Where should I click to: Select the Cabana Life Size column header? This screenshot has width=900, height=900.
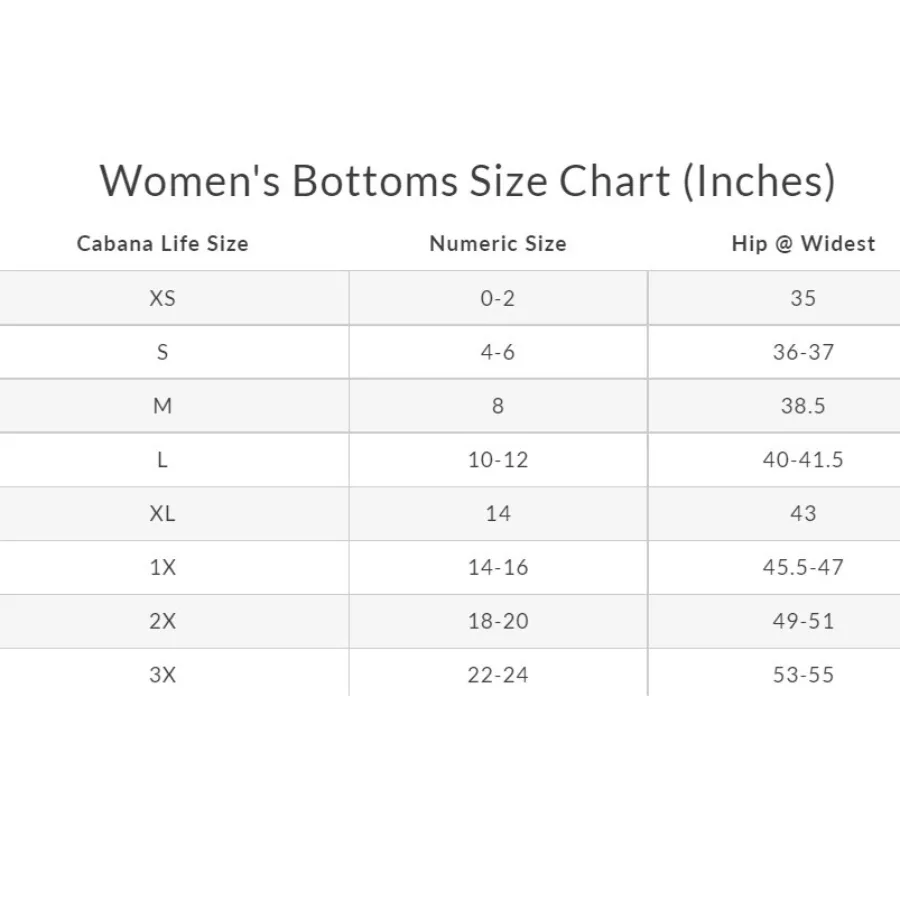[162, 244]
